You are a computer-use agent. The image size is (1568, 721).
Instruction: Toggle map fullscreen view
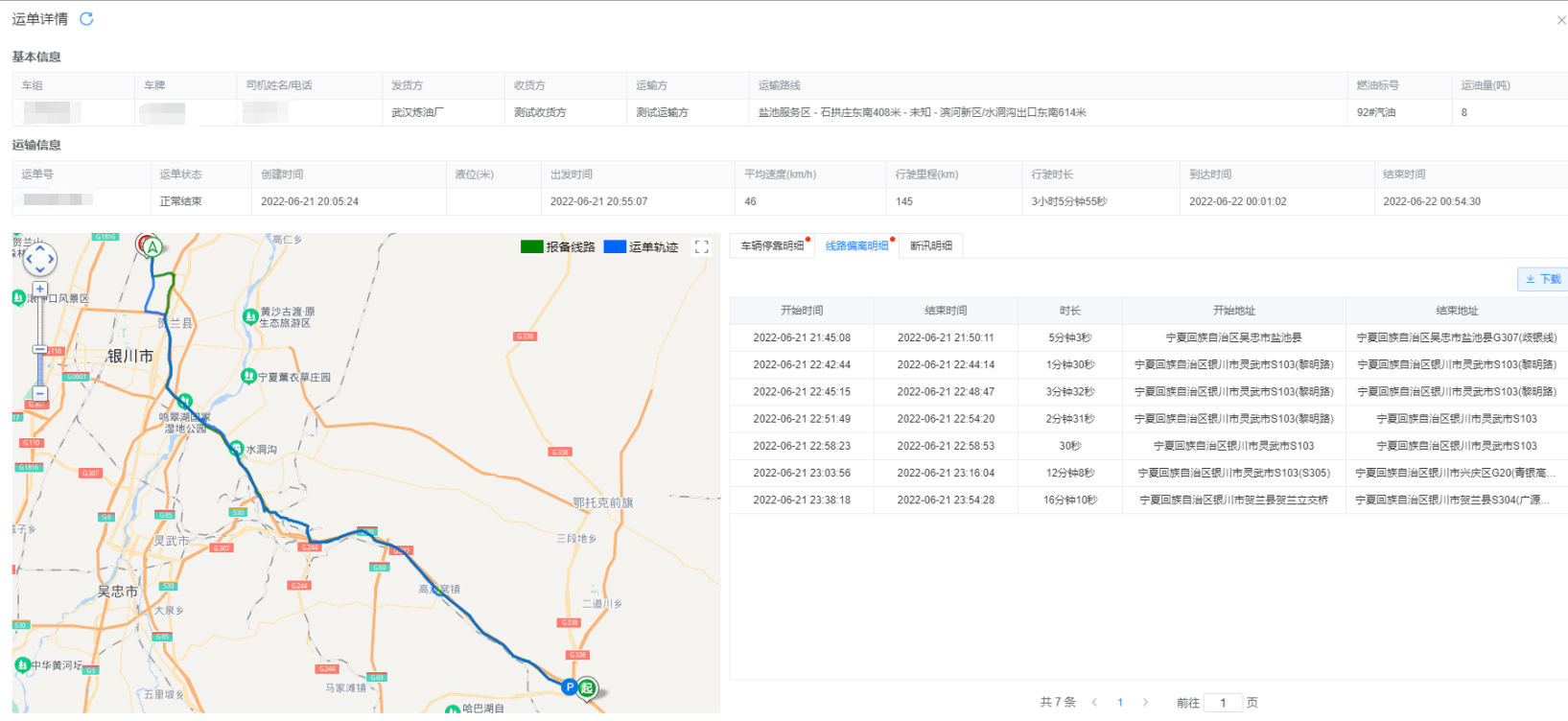click(701, 247)
